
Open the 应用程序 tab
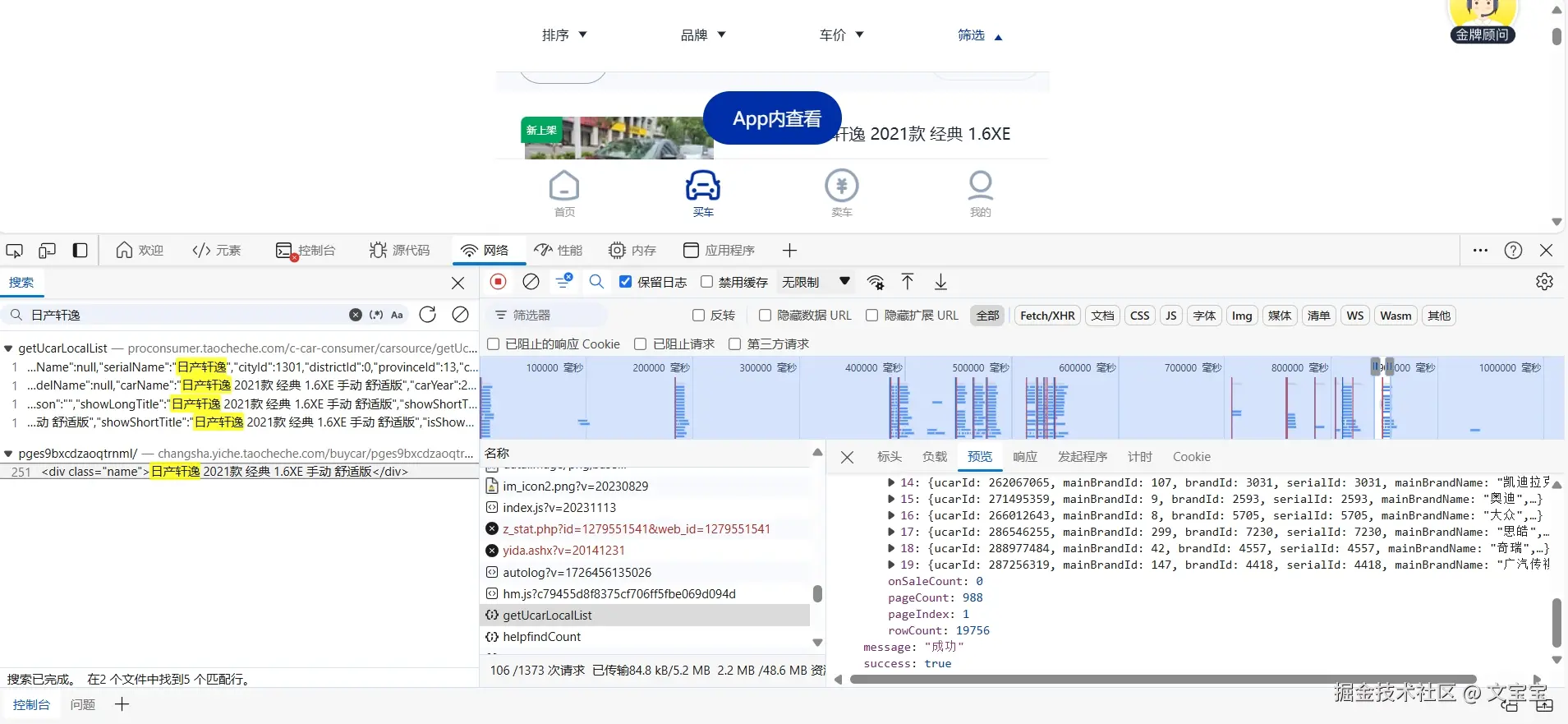coord(719,251)
